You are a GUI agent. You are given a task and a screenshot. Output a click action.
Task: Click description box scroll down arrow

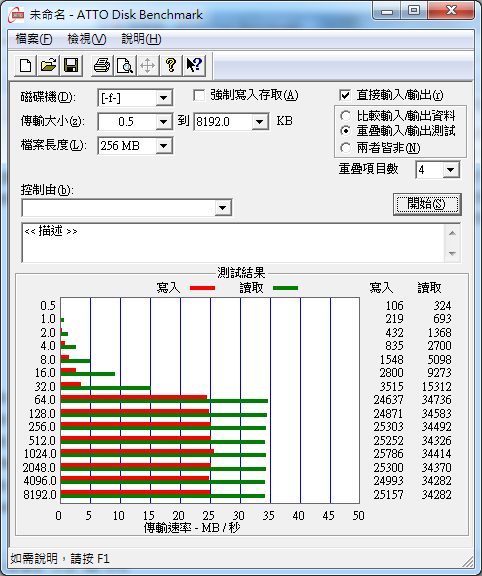[452, 253]
